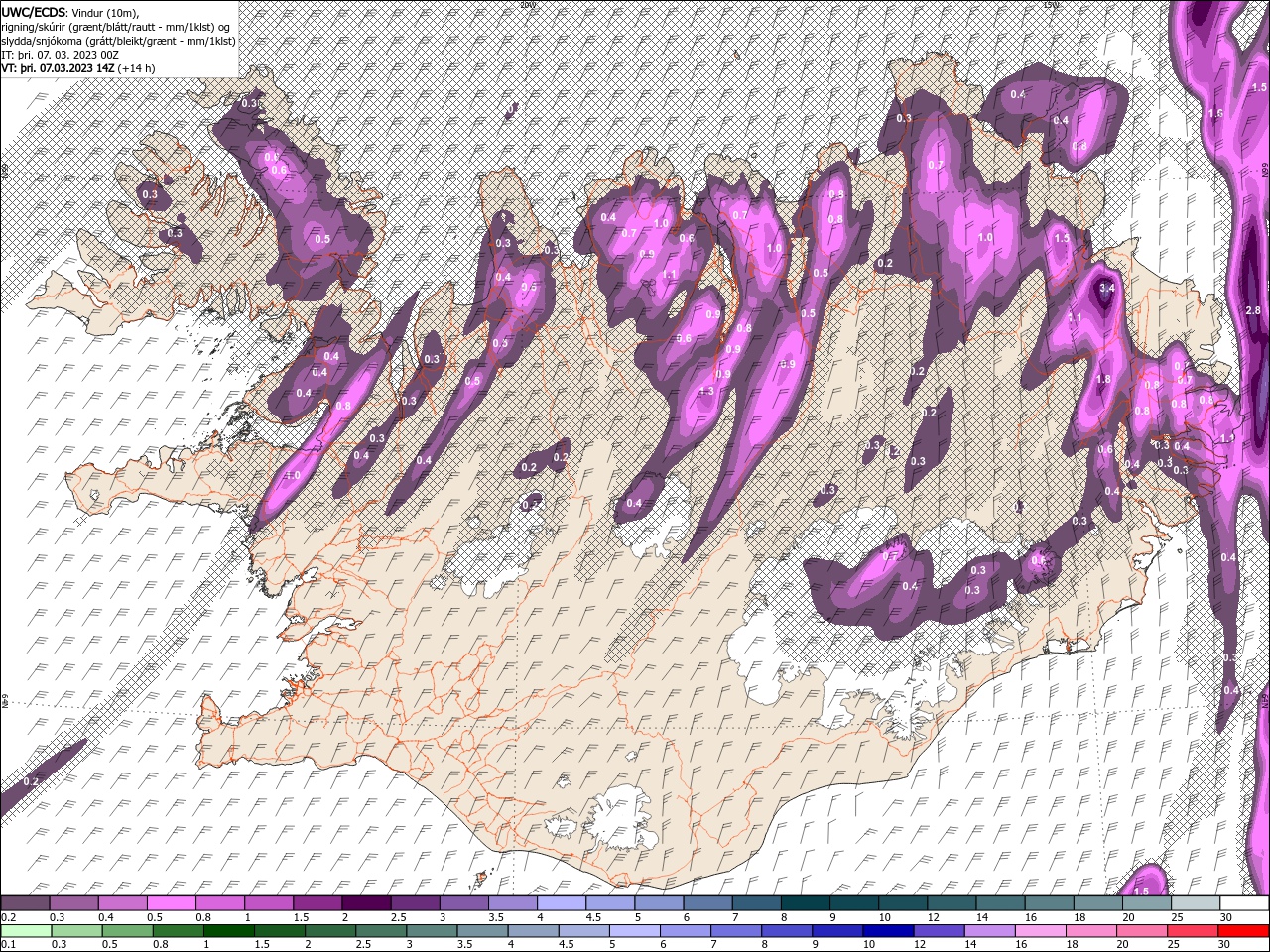Screen dimensions: 1270x952
Task: Click the snow legend swatch between 6 and 7
Action: click(x=707, y=903)
